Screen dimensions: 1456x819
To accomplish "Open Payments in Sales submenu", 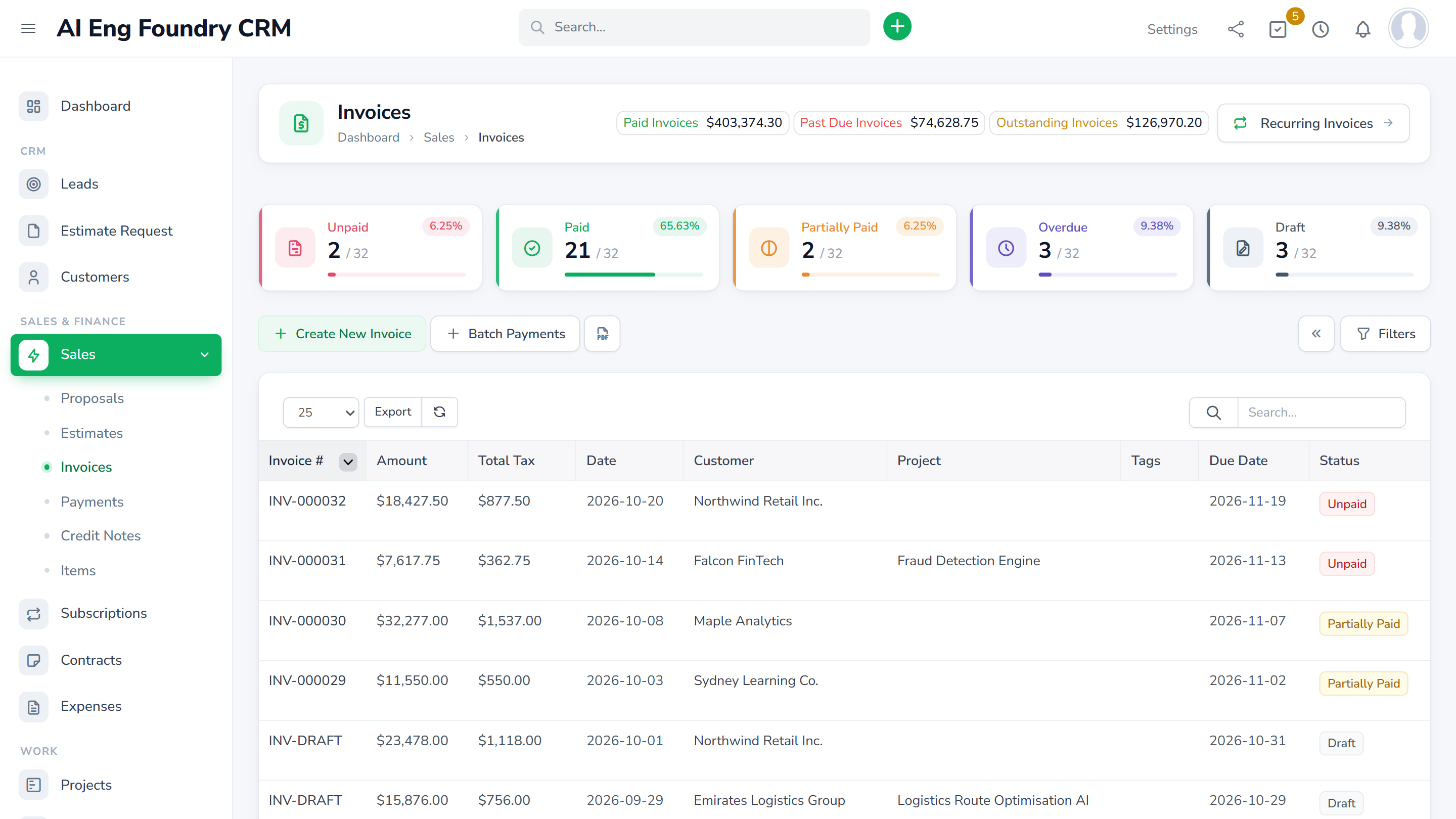I will pos(92,502).
